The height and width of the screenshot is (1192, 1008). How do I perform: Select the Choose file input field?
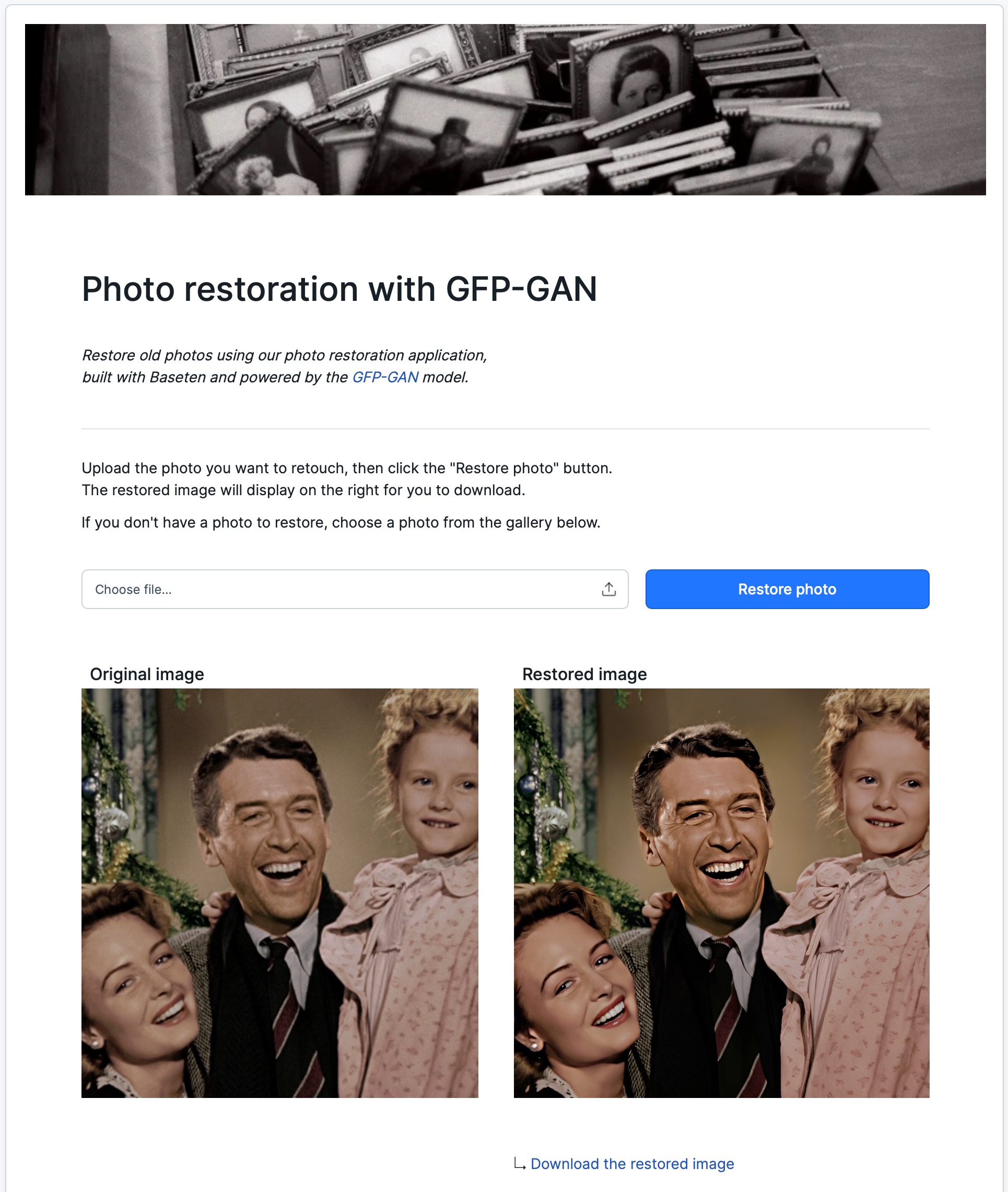coord(355,589)
